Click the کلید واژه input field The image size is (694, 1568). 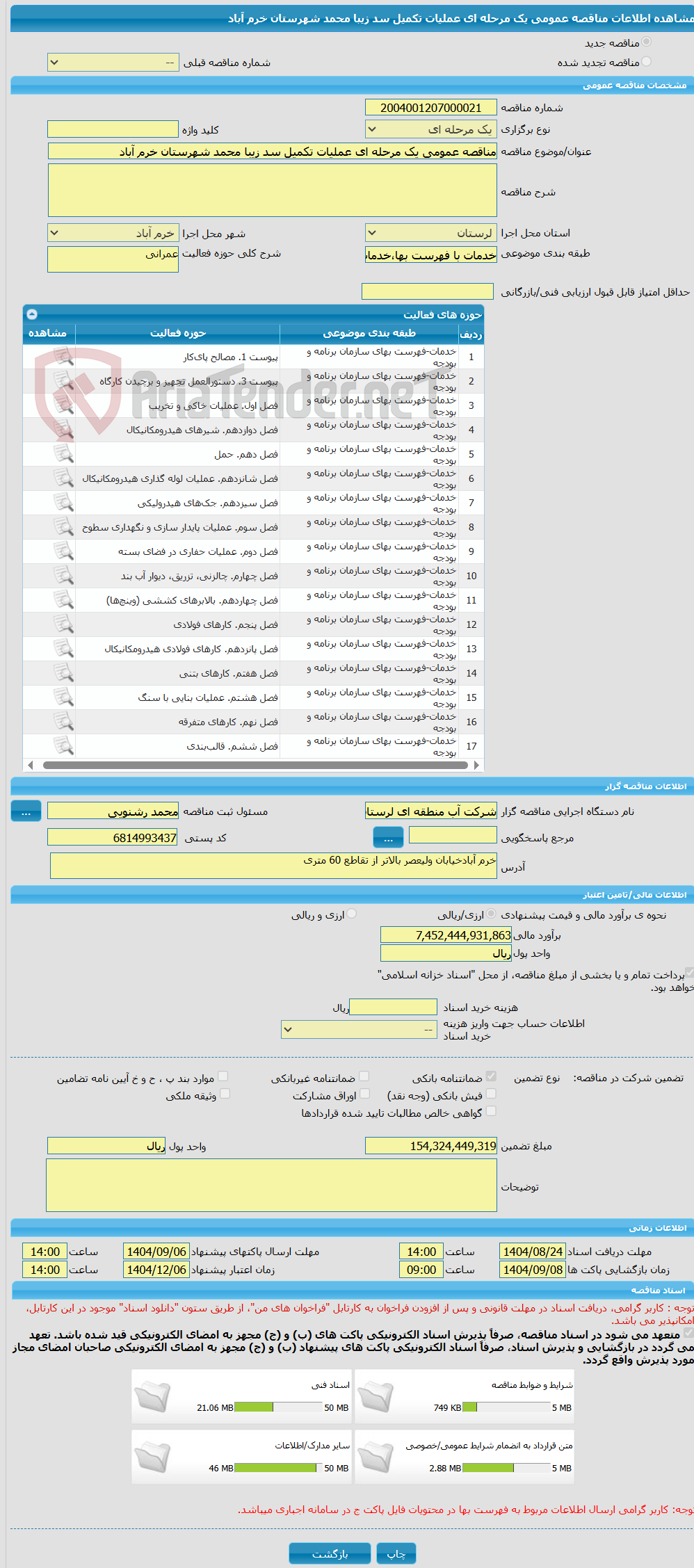pyautogui.click(x=113, y=129)
